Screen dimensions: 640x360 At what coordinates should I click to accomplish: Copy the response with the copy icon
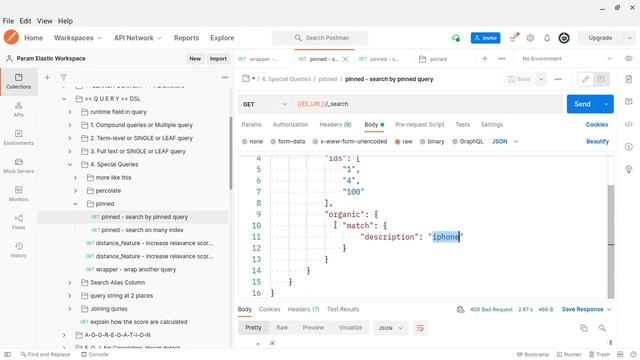[584, 328]
